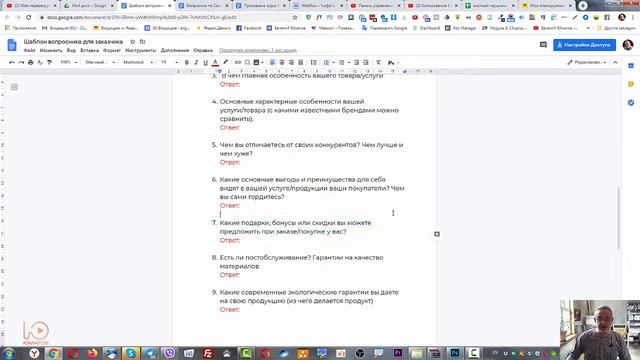Open Photoshop from the taskbar
The image size is (640, 360).
tap(454, 353)
